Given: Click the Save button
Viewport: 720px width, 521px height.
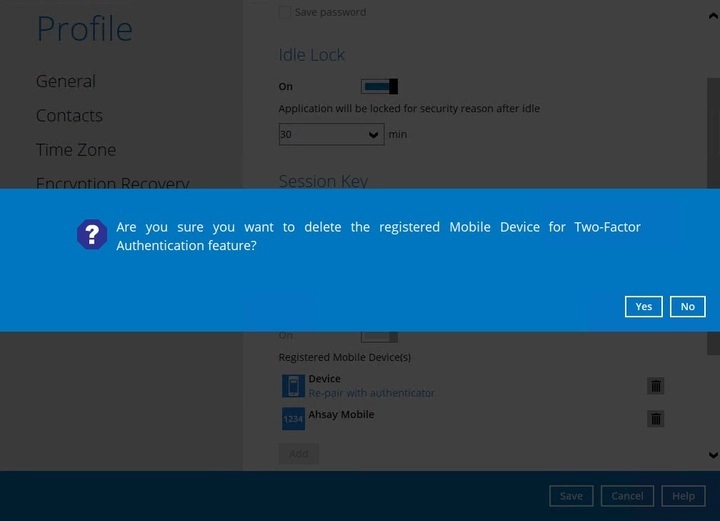Looking at the screenshot, I should pos(571,496).
